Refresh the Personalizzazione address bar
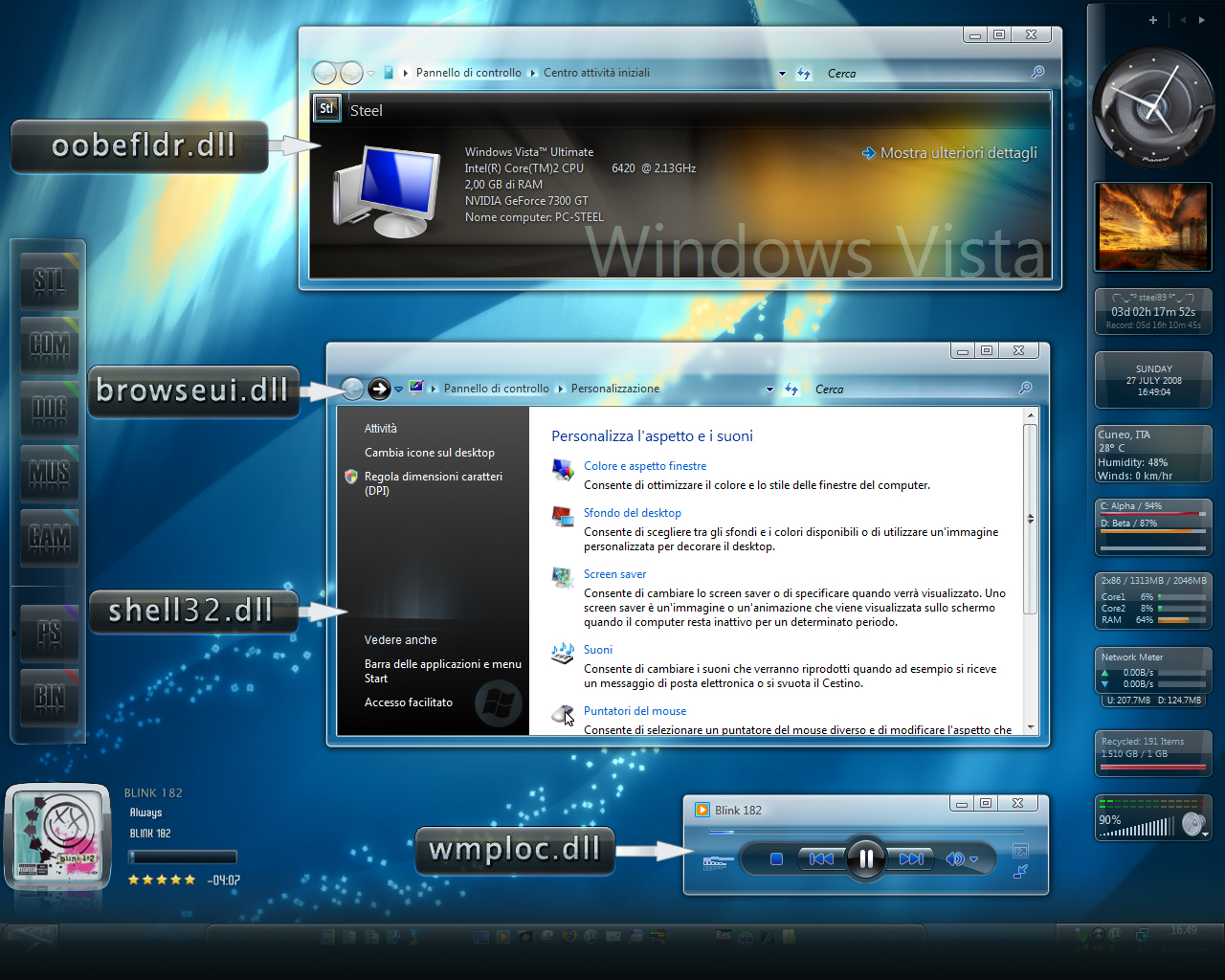 pyautogui.click(x=791, y=390)
